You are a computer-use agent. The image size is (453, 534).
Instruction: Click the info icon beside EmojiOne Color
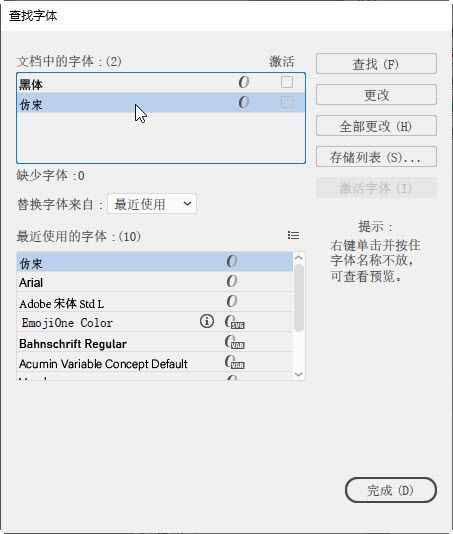[207, 321]
